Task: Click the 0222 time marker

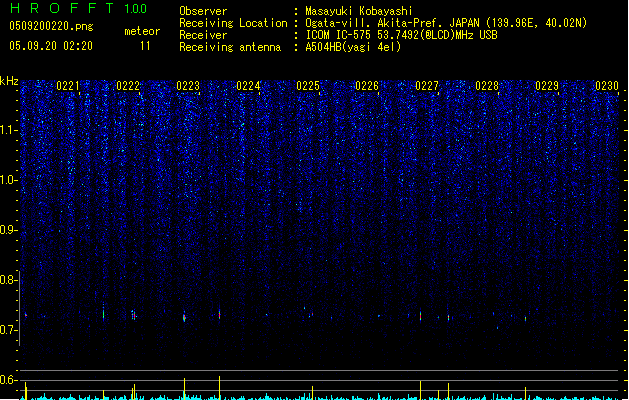Action: 128,86
